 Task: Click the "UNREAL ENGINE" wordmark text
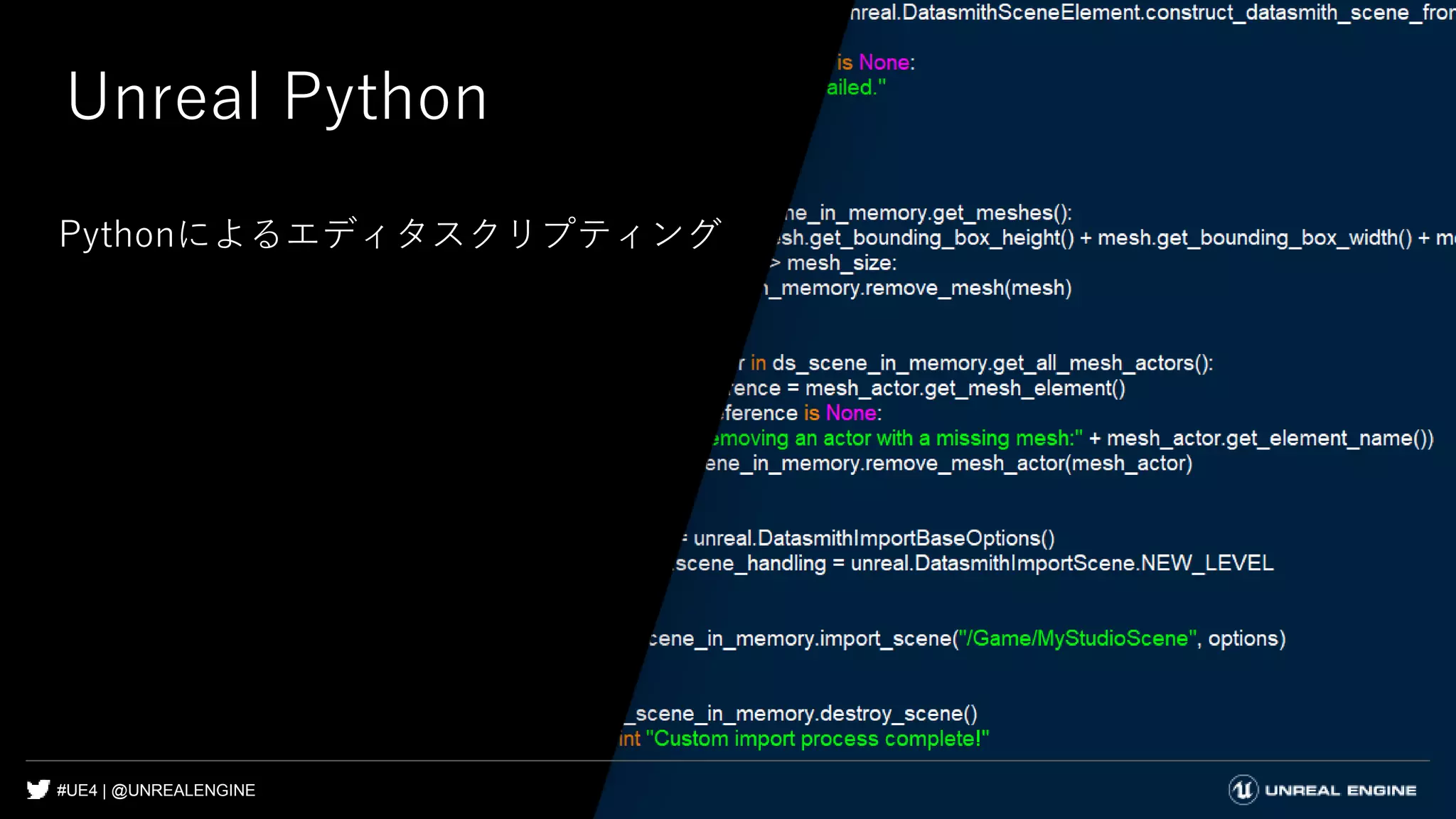(x=1341, y=791)
